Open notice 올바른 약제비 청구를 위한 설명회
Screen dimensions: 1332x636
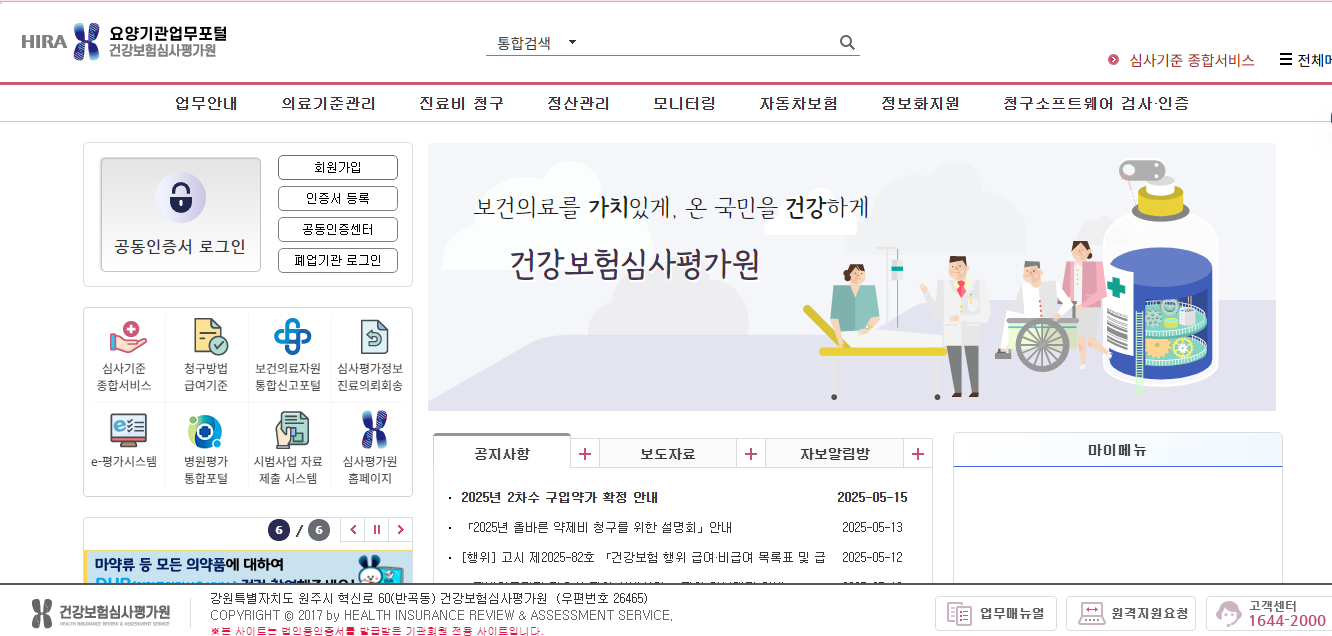pyautogui.click(x=598, y=527)
